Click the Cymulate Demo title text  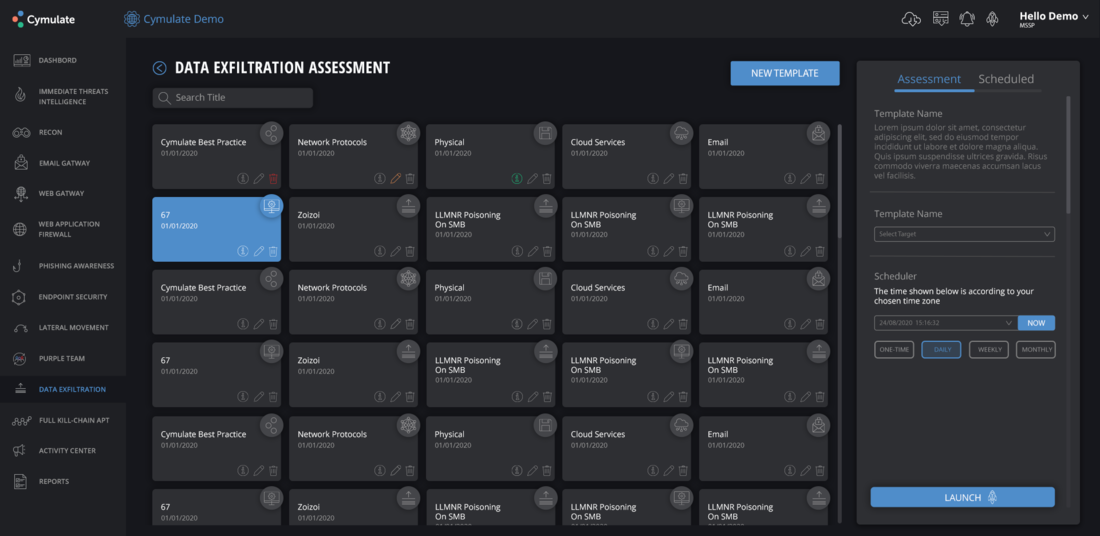(184, 19)
